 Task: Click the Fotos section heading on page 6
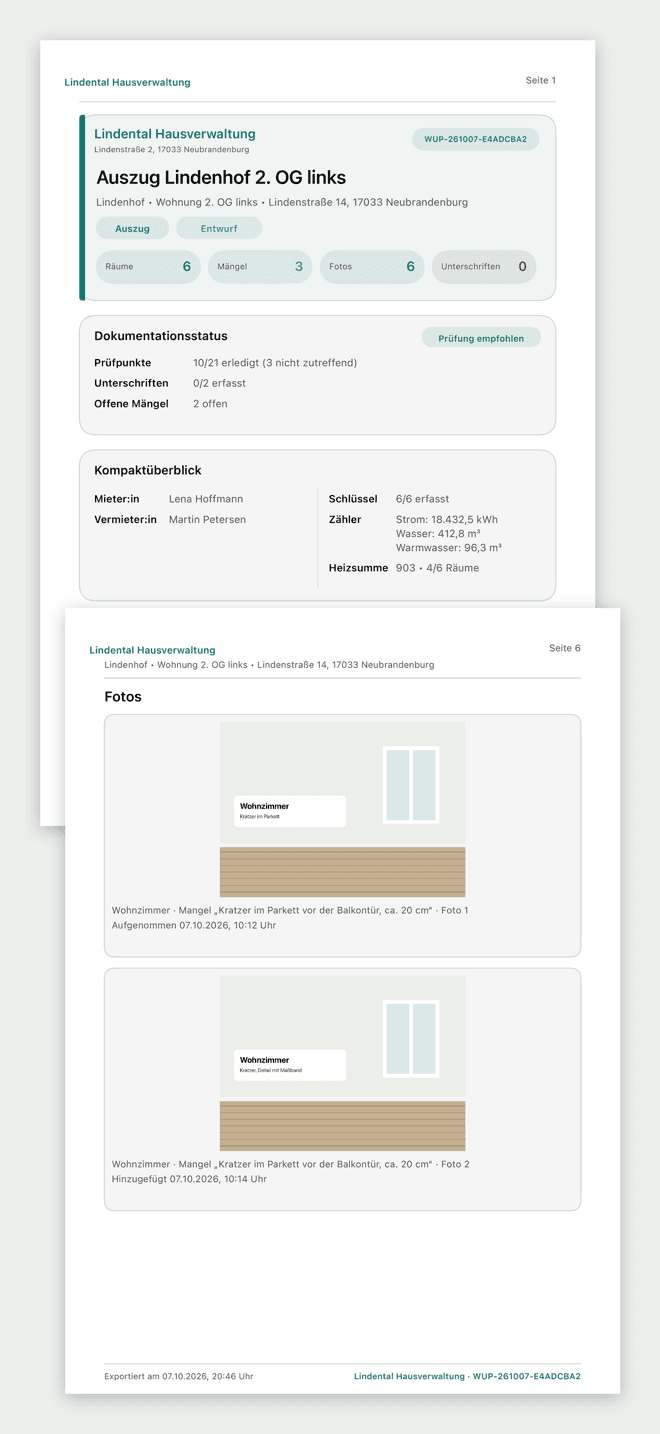click(123, 697)
